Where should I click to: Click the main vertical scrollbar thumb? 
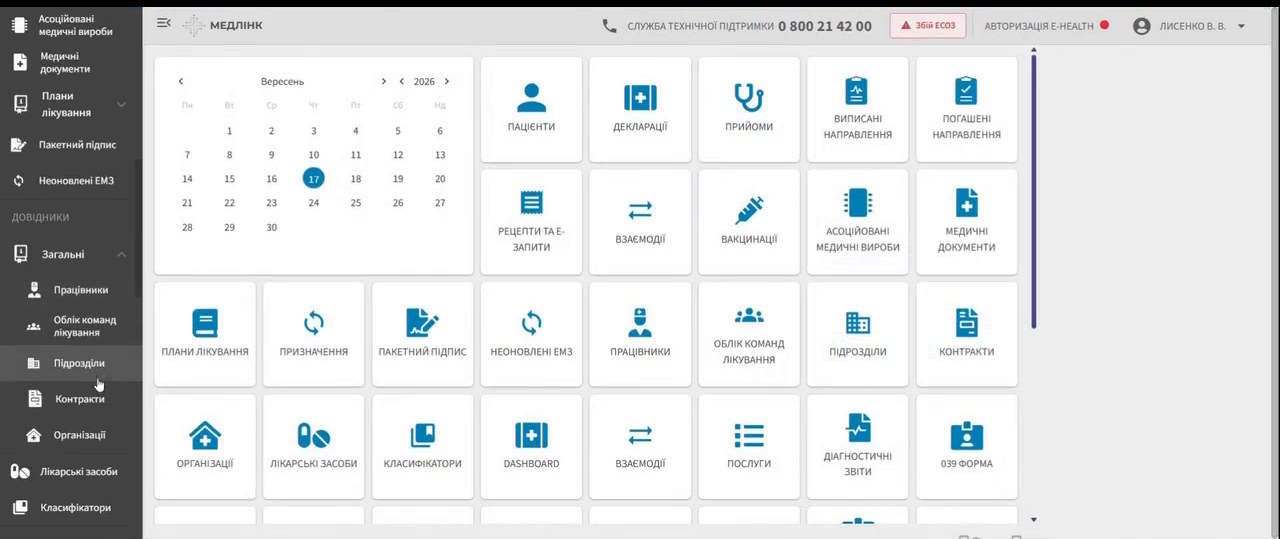point(1033,190)
